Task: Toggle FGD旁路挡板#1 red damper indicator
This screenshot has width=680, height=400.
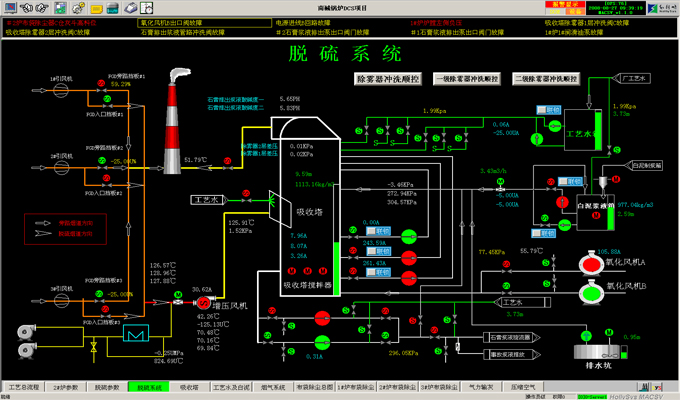Action: click(x=101, y=83)
